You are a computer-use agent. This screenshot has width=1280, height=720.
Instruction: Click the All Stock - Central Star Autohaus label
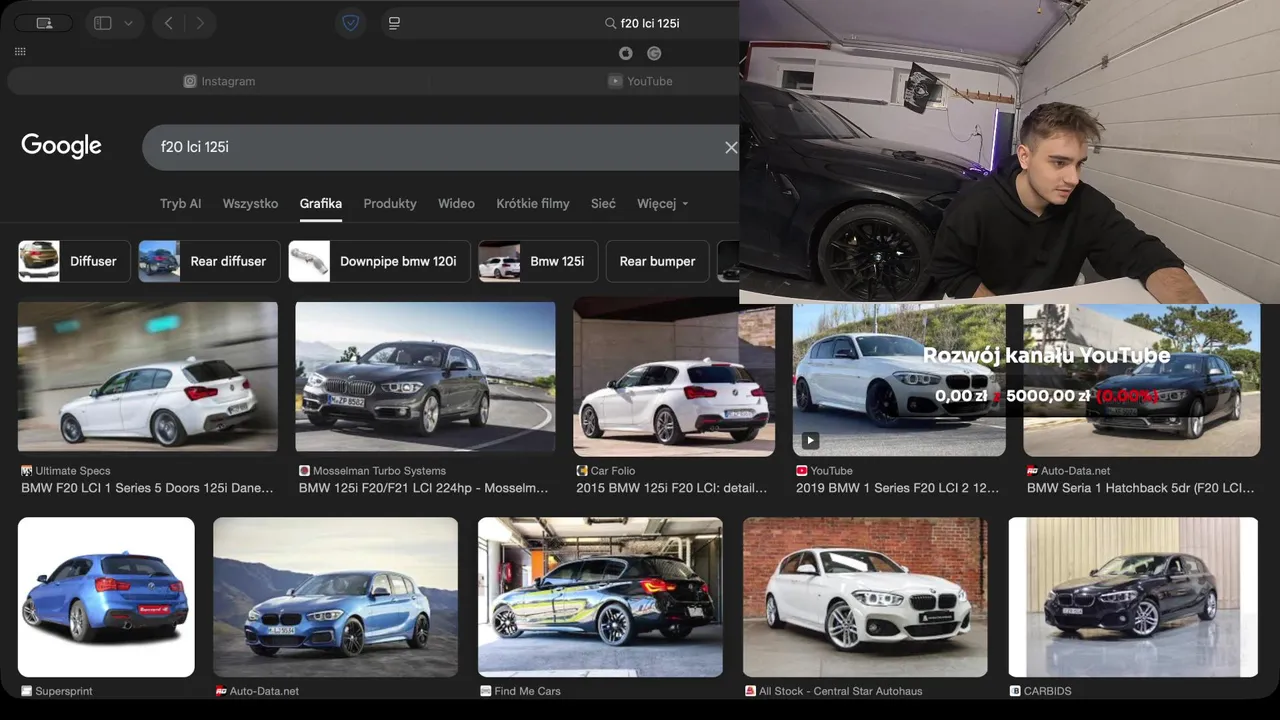pos(834,691)
